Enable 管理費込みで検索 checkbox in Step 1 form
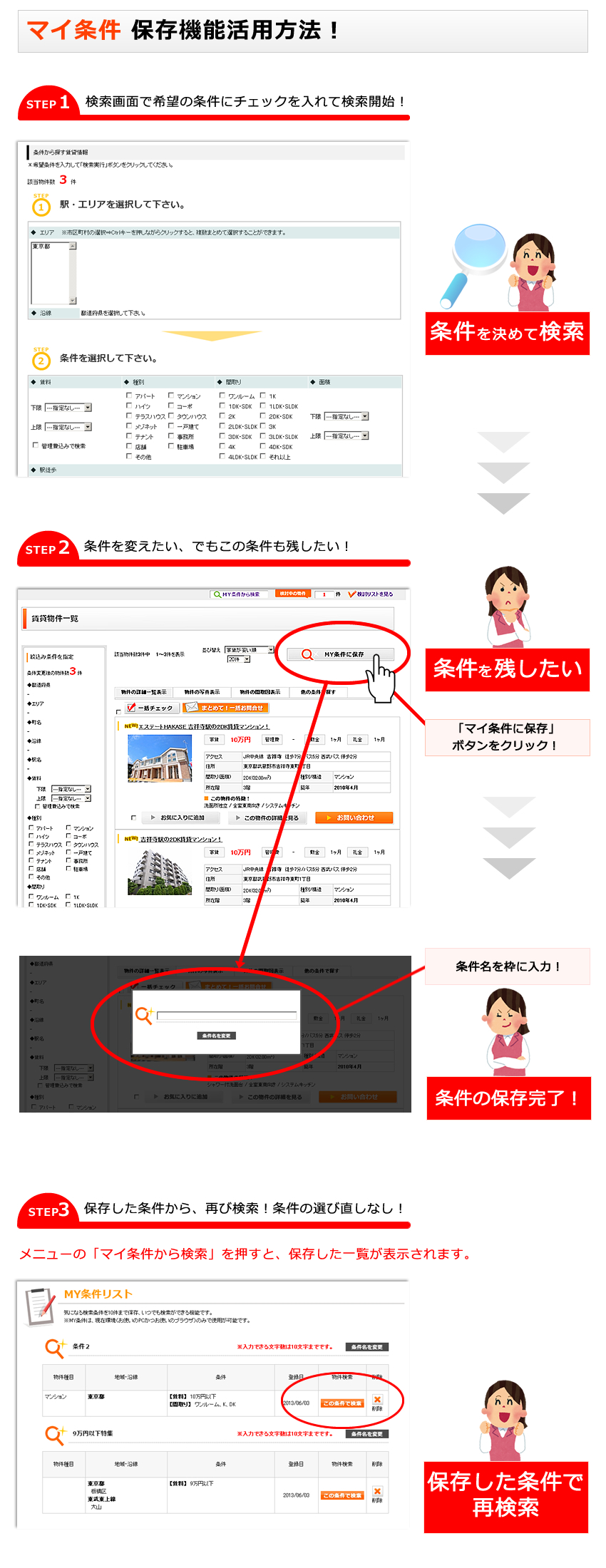 [35, 445]
